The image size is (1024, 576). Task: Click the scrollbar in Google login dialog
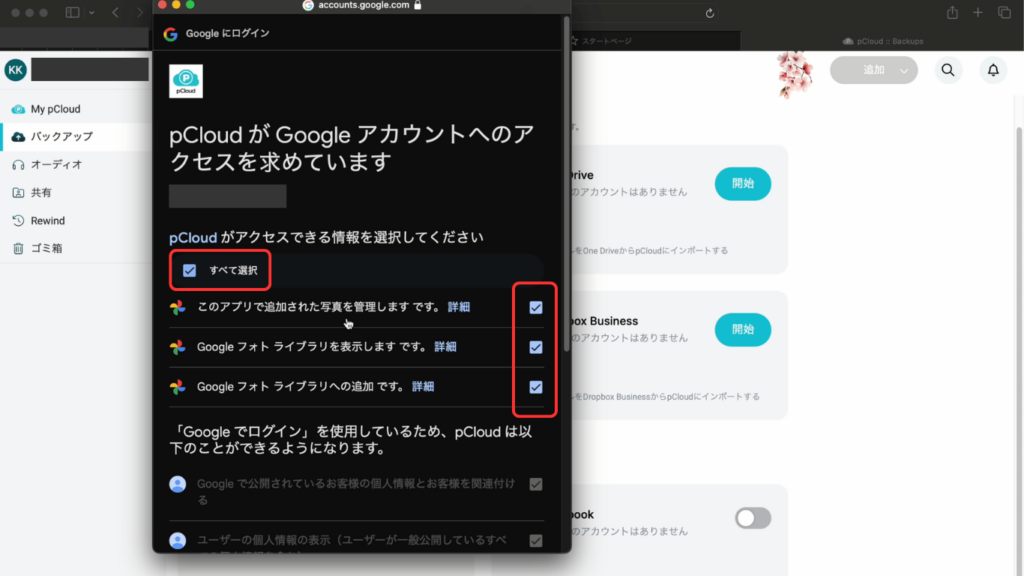pyautogui.click(x=566, y=183)
